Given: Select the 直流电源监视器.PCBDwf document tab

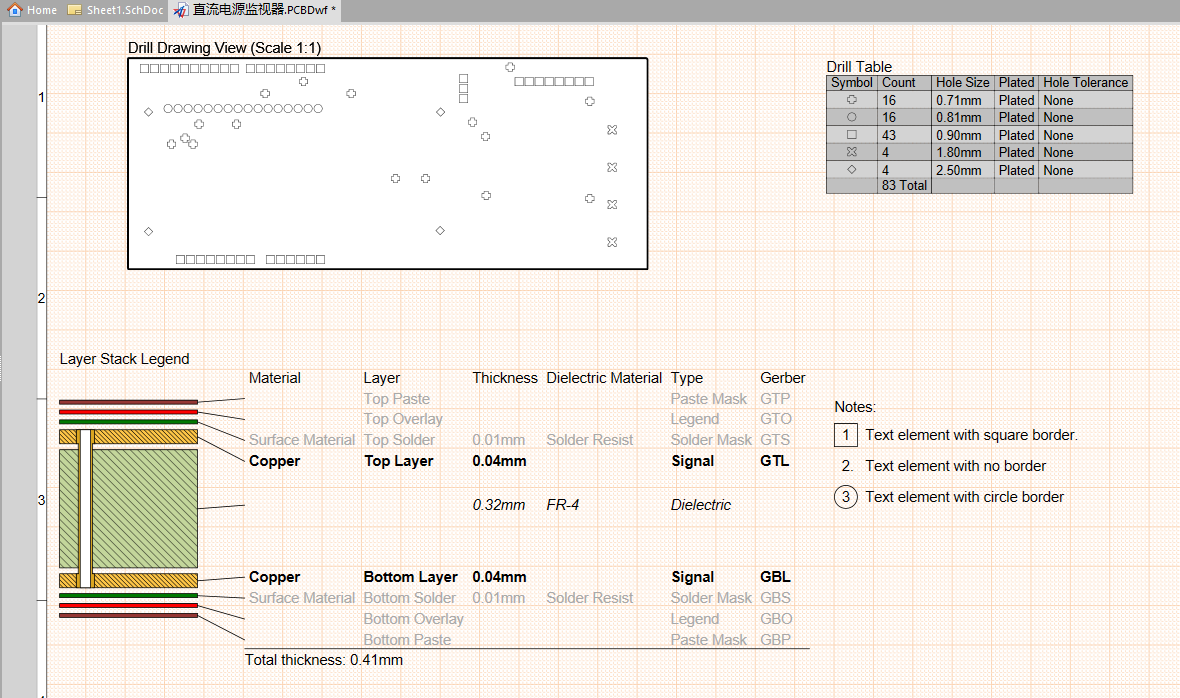Looking at the screenshot, I should (255, 10).
